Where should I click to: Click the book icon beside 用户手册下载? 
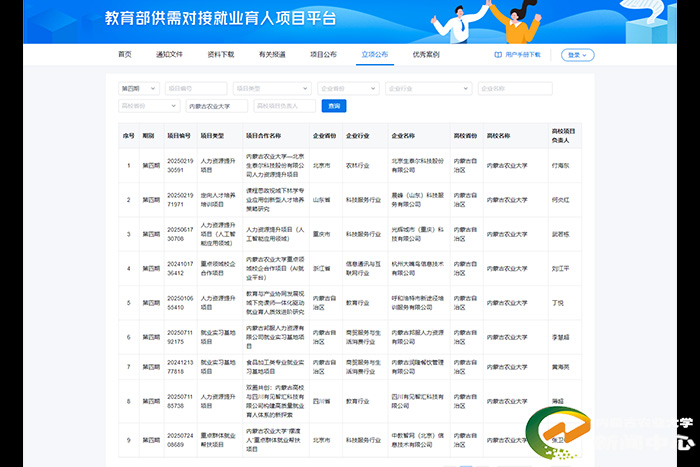click(498, 55)
